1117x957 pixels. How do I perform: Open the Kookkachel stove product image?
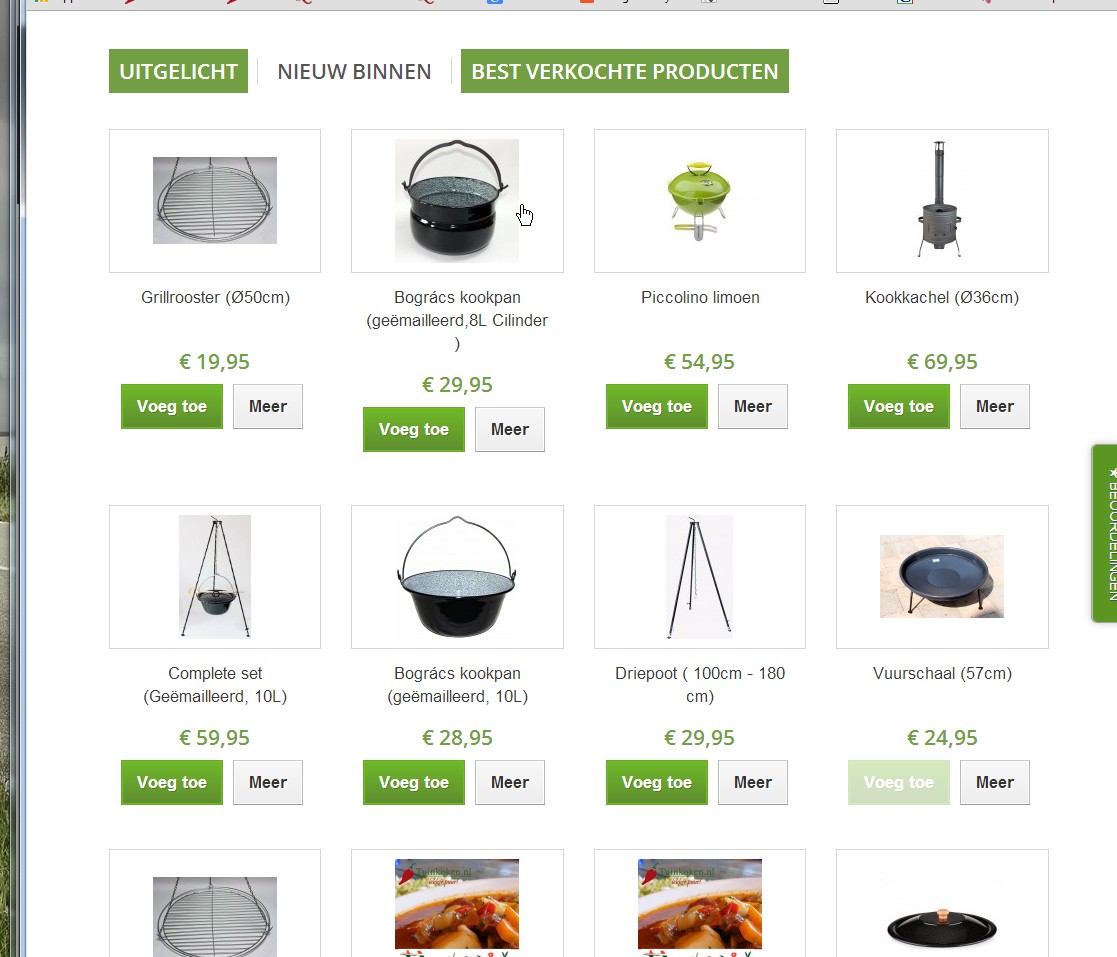[x=942, y=200]
